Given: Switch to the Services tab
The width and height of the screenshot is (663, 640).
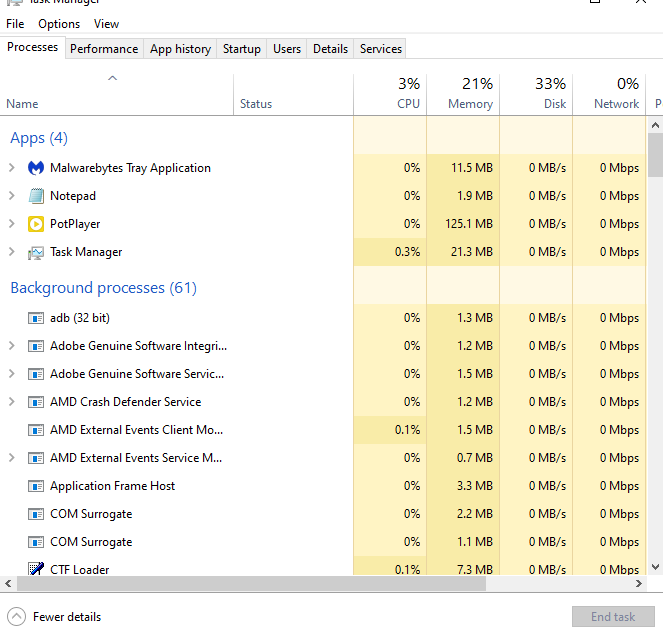Looking at the screenshot, I should coord(381,49).
